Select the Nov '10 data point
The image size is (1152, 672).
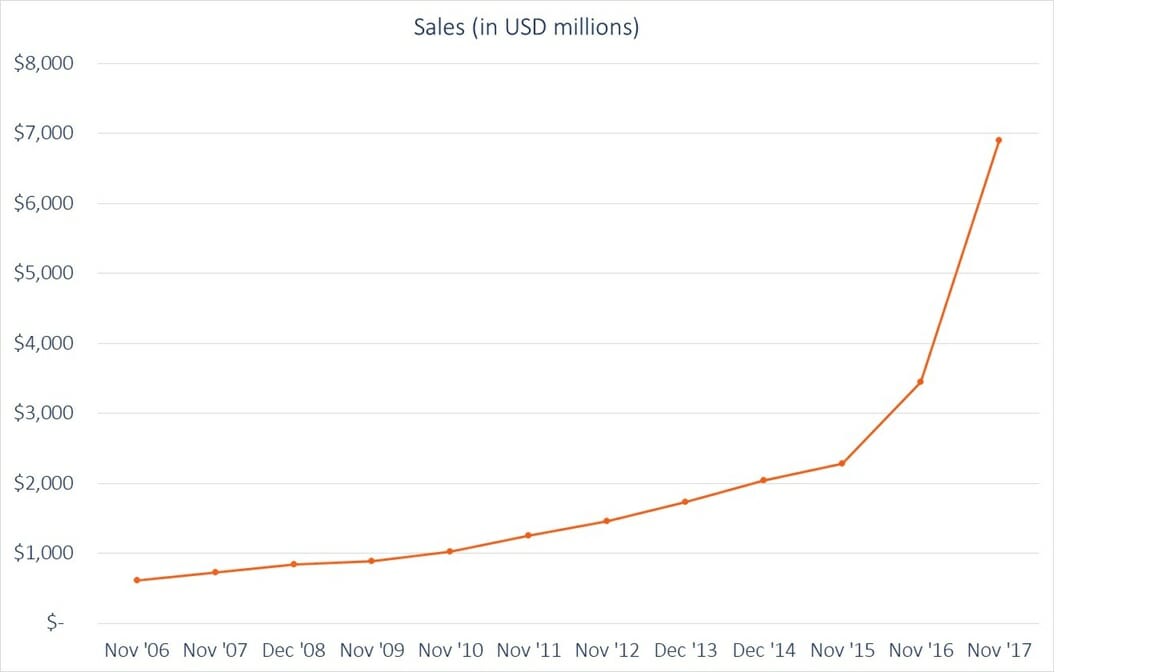(x=450, y=550)
